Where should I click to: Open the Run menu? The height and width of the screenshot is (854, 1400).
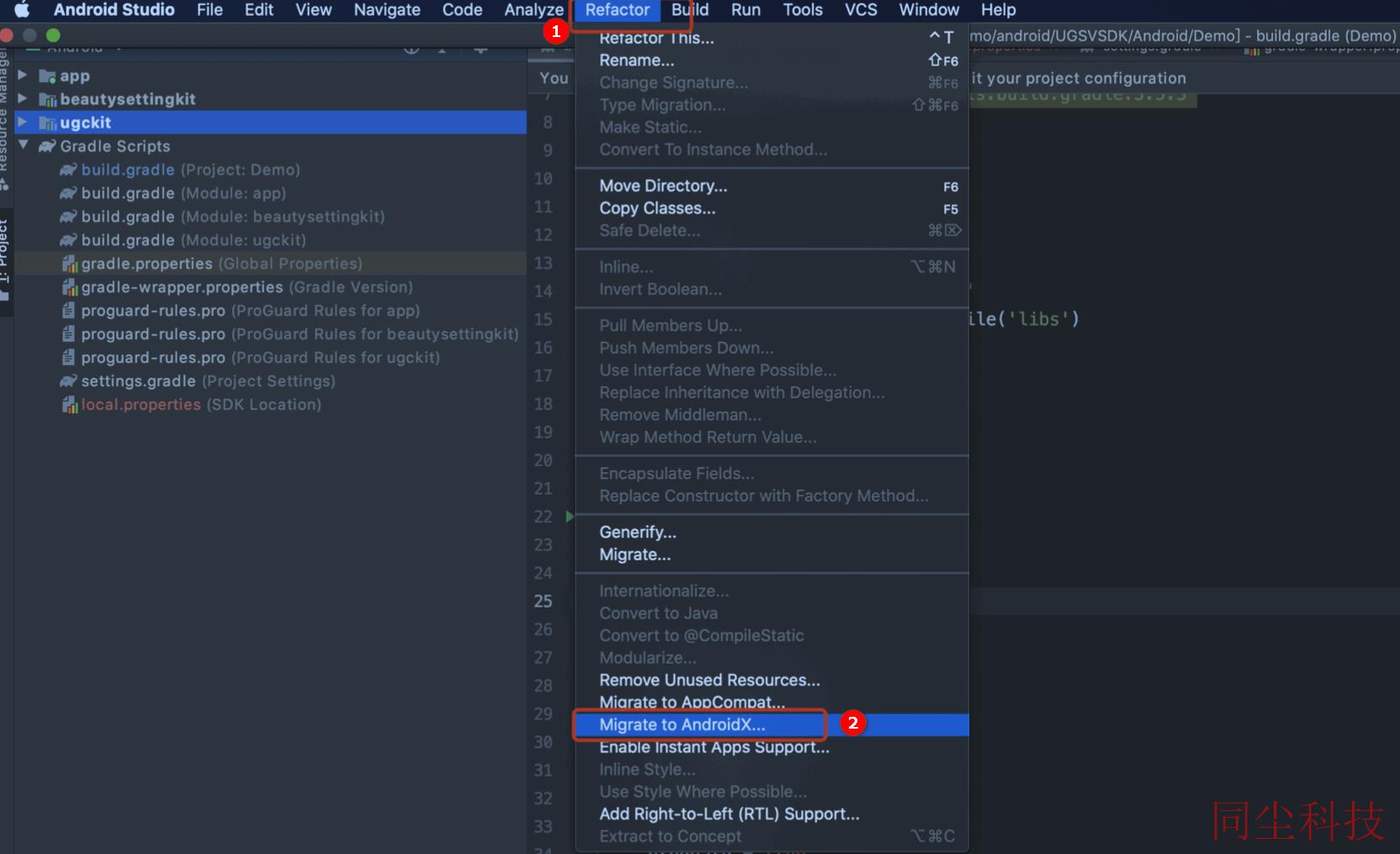coord(745,10)
